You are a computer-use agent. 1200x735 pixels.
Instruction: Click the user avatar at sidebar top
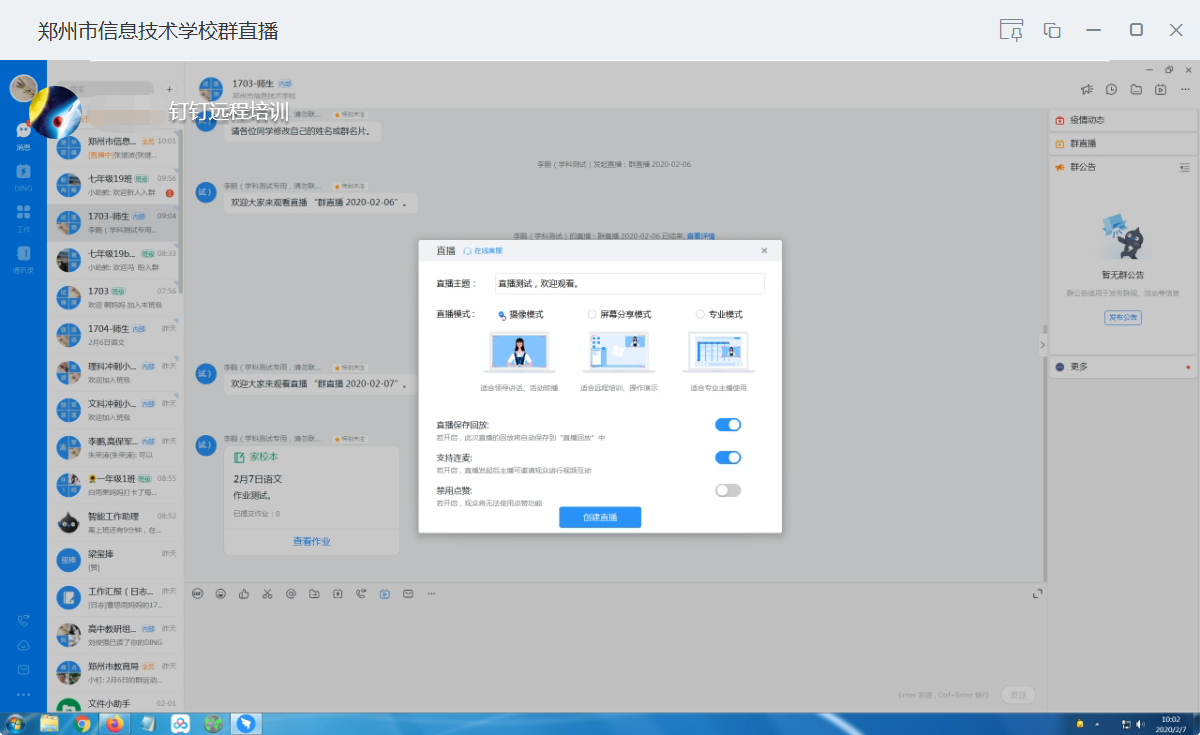click(x=23, y=88)
